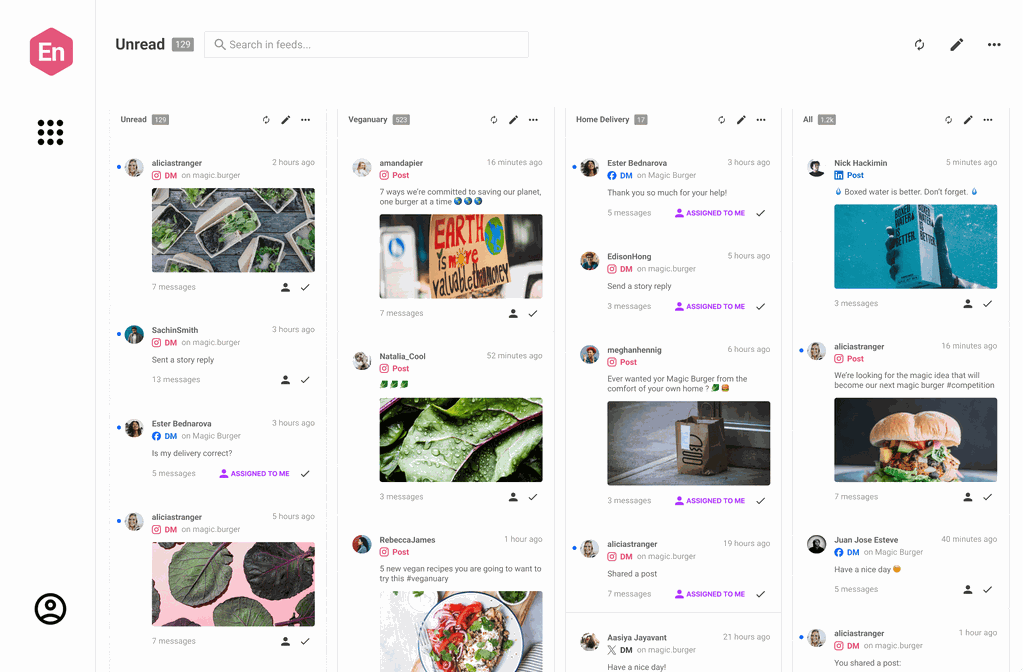Refresh all feeds using top-right refresh icon
The height and width of the screenshot is (672, 1024).
[919, 45]
